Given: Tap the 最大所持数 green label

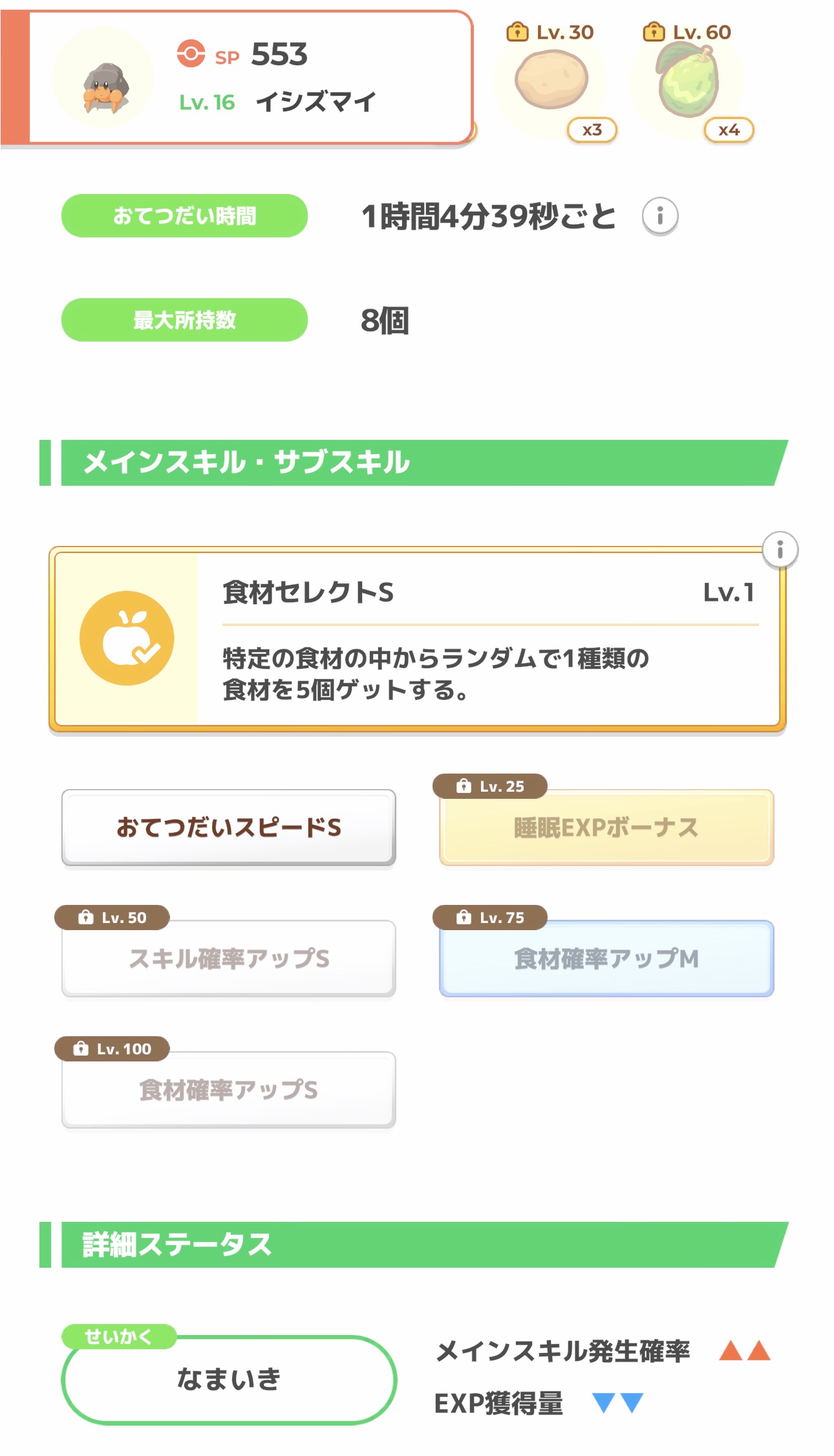Looking at the screenshot, I should click(184, 320).
